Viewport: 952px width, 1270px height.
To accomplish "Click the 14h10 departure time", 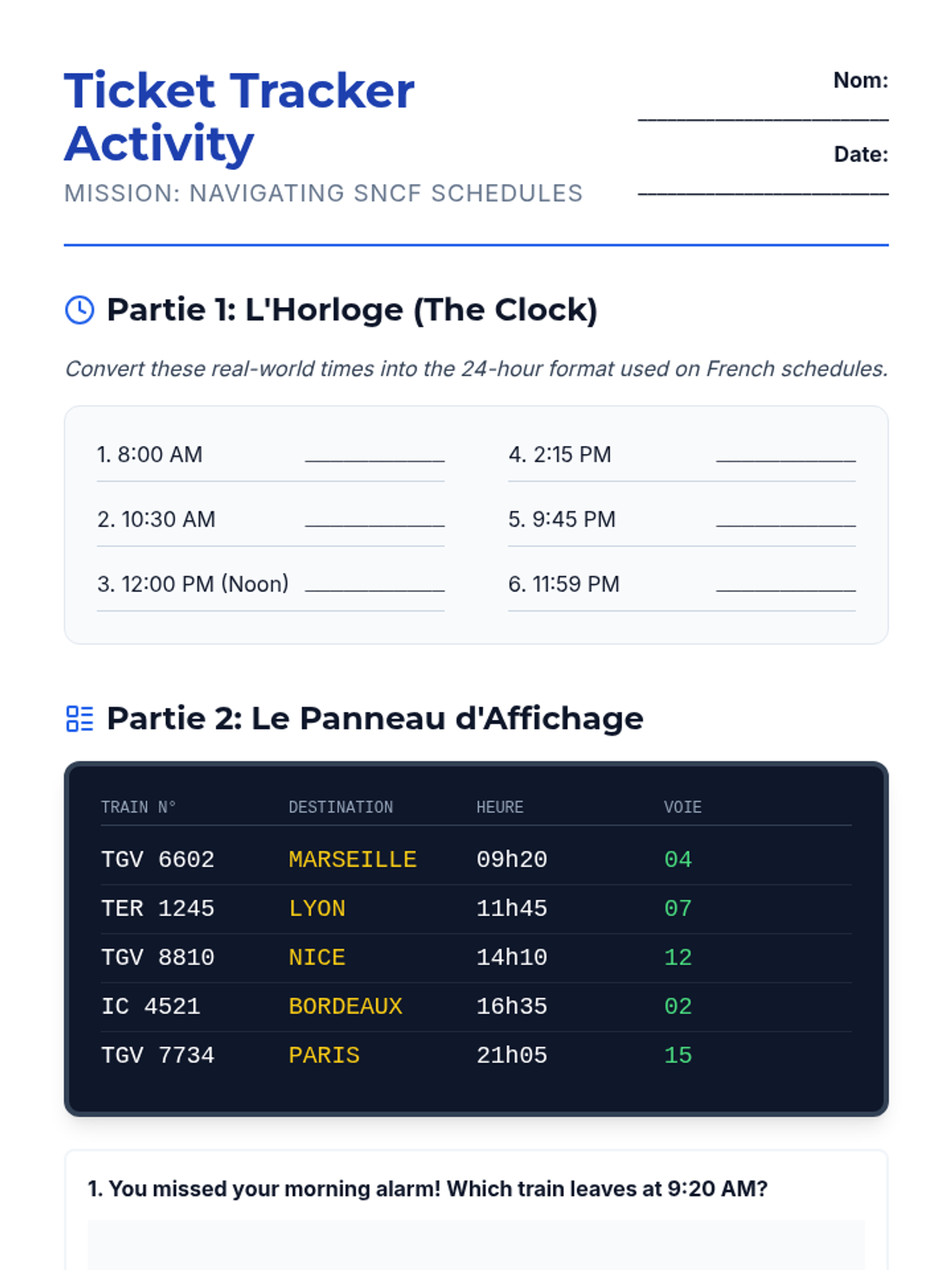I will coord(512,958).
